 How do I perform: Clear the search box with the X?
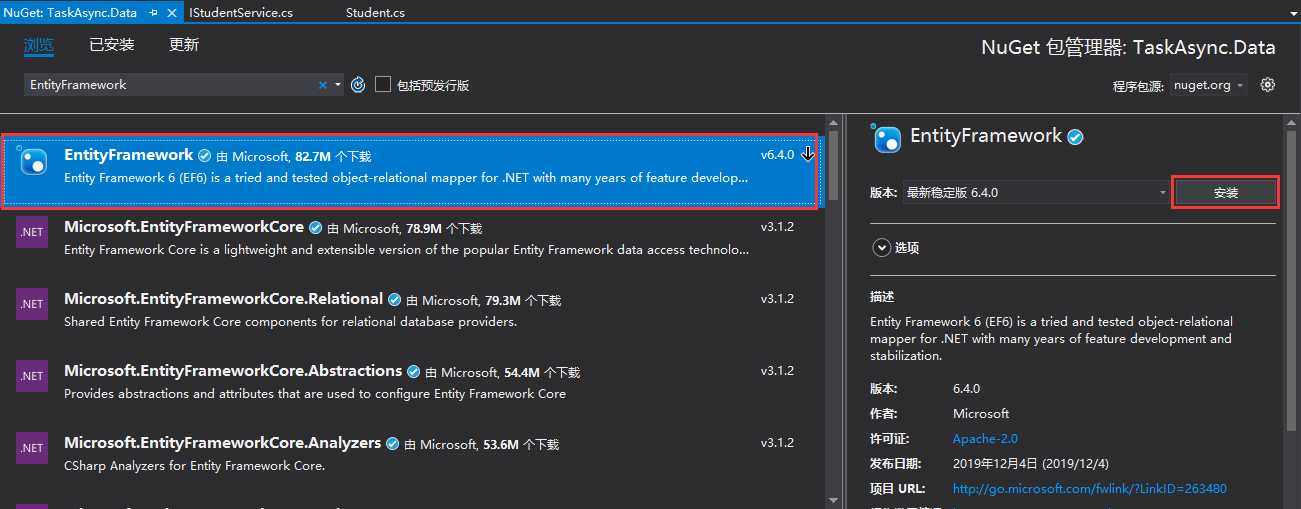(x=323, y=85)
